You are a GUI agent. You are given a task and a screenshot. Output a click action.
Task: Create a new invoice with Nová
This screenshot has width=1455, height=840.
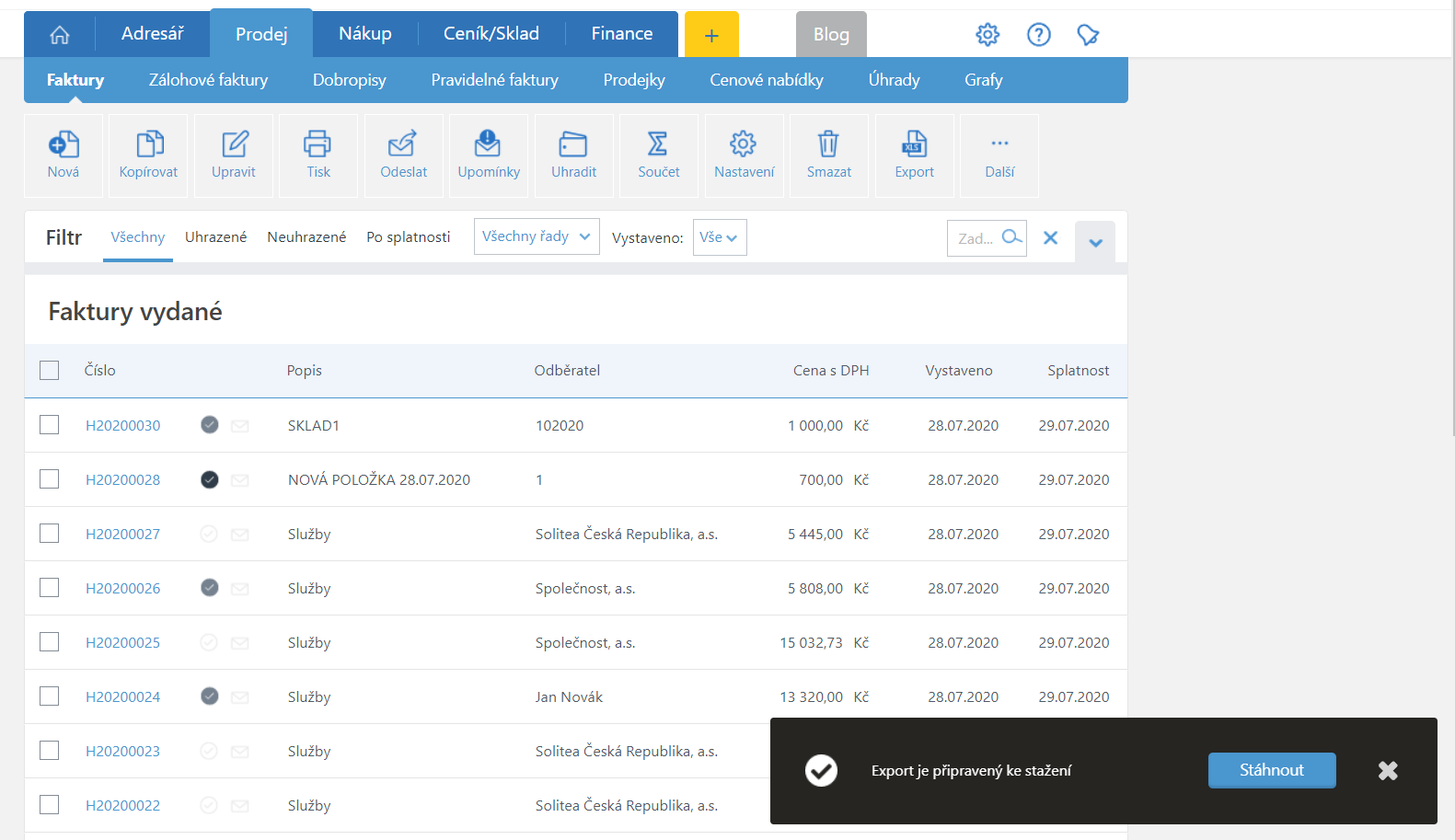click(x=64, y=155)
